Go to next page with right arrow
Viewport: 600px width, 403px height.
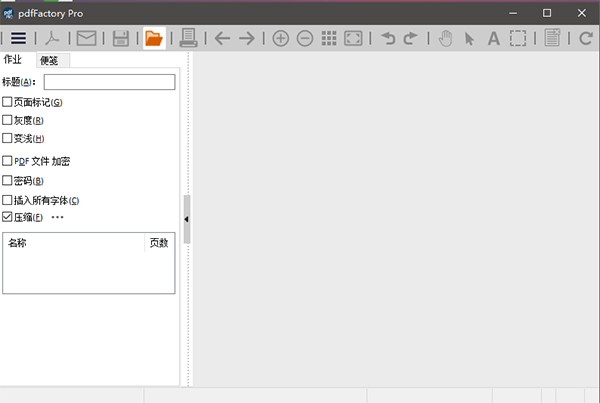click(x=247, y=38)
